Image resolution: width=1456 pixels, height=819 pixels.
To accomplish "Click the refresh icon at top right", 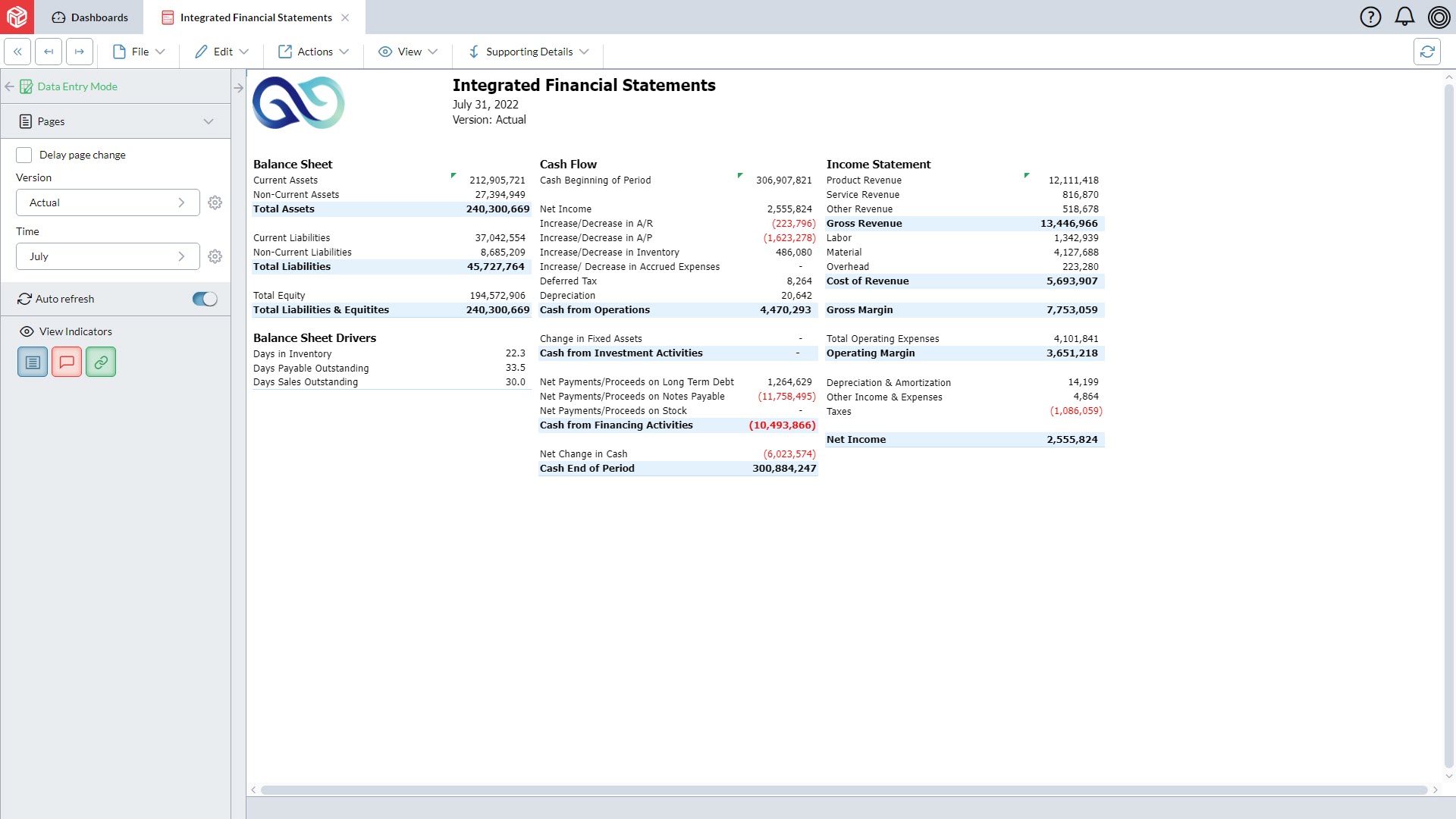I will coord(1426,52).
